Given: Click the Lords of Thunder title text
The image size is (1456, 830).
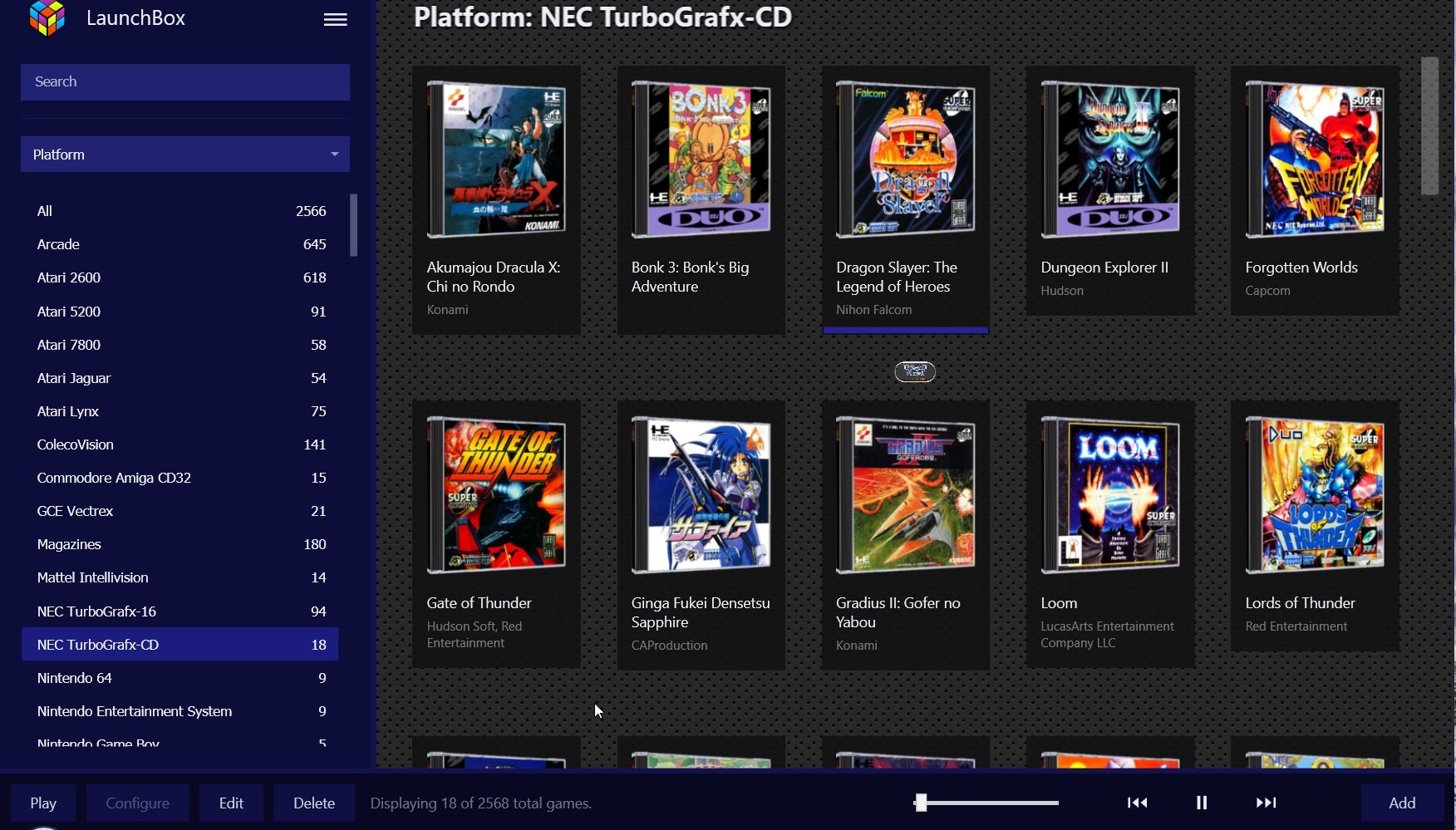Looking at the screenshot, I should pyautogui.click(x=1300, y=603).
